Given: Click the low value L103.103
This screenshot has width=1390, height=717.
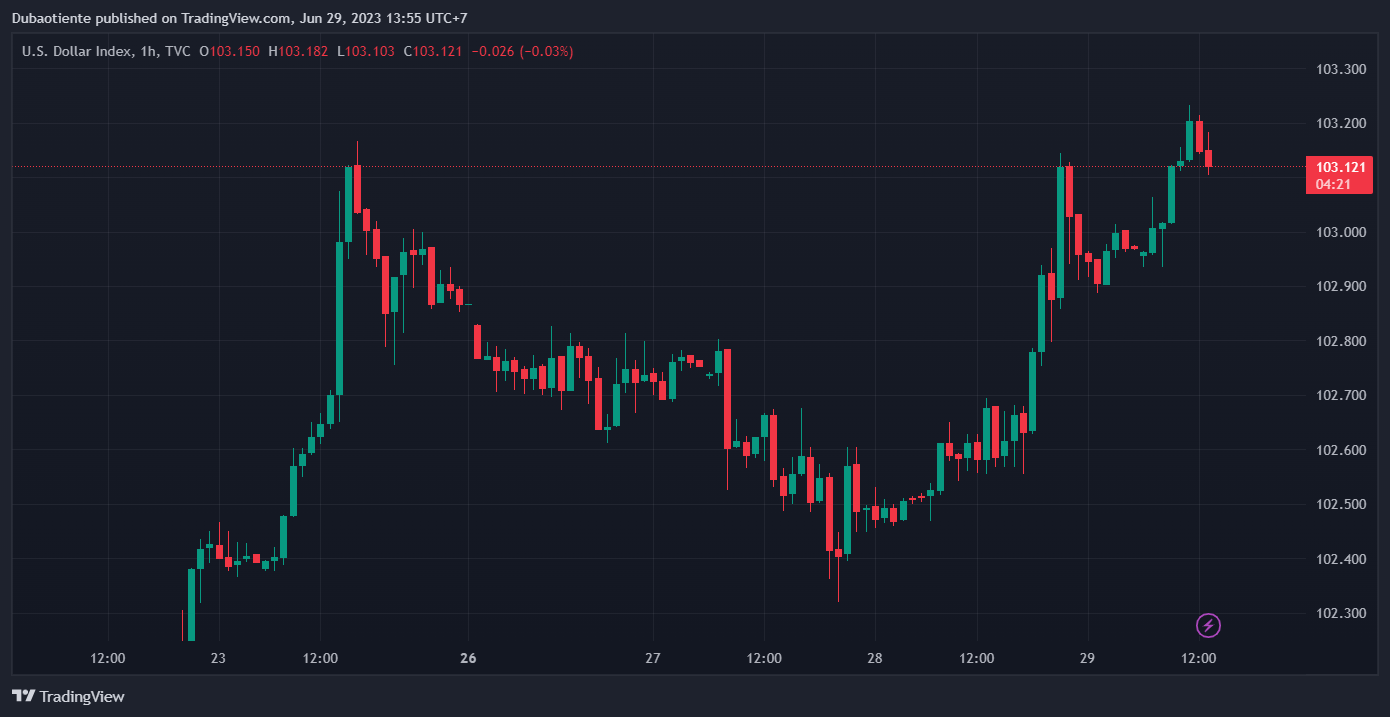Looking at the screenshot, I should click(365, 51).
